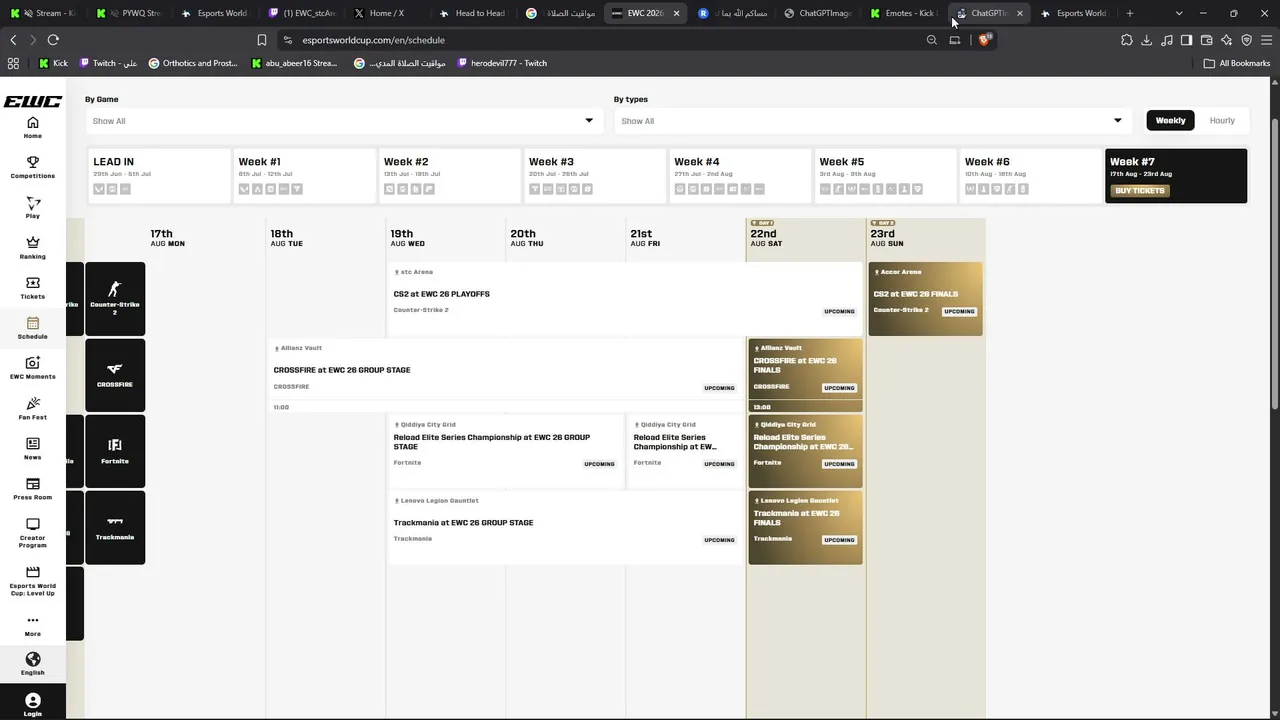This screenshot has width=1280, height=720.
Task: Expand the By types dropdown
Action: 871,121
